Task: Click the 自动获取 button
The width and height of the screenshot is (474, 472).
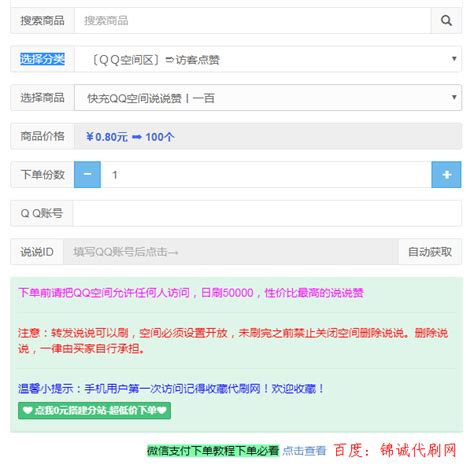Action: pyautogui.click(x=430, y=252)
